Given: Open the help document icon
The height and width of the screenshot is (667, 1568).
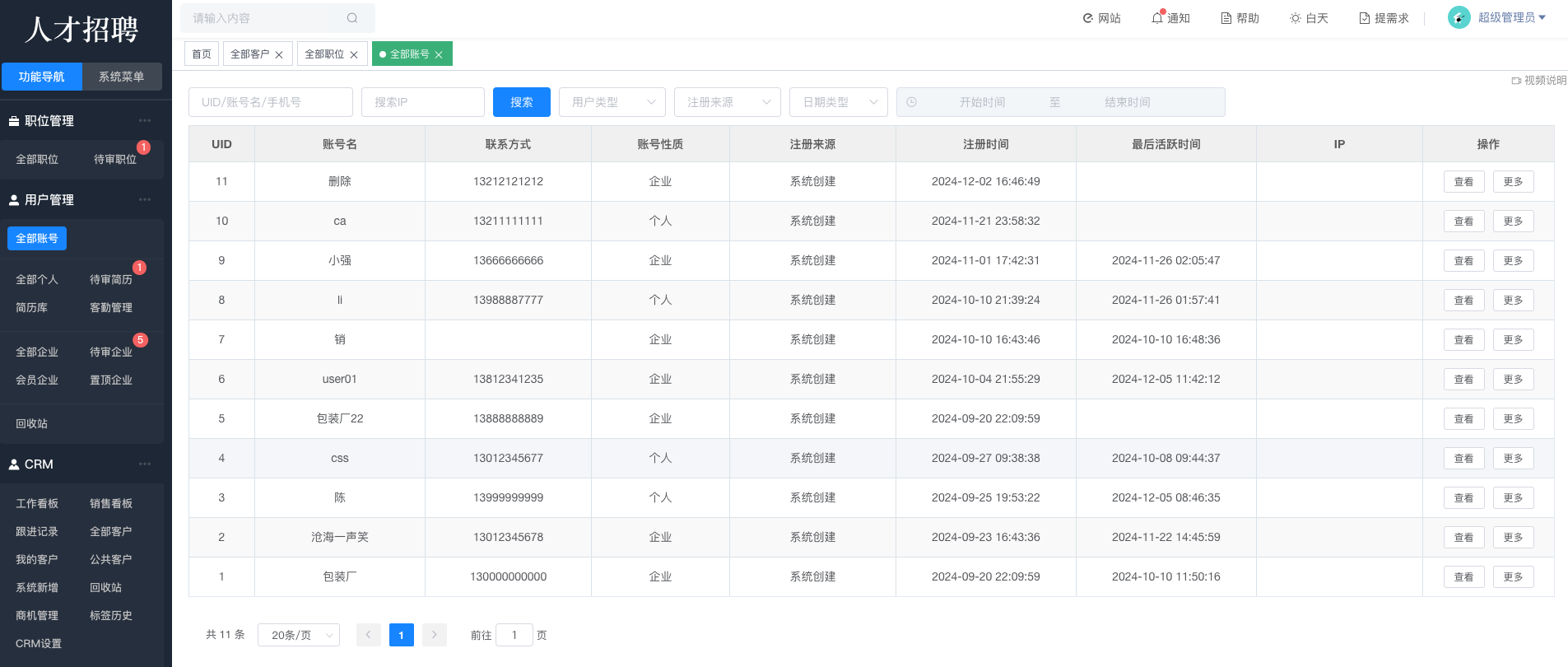Looking at the screenshot, I should pos(1226,18).
